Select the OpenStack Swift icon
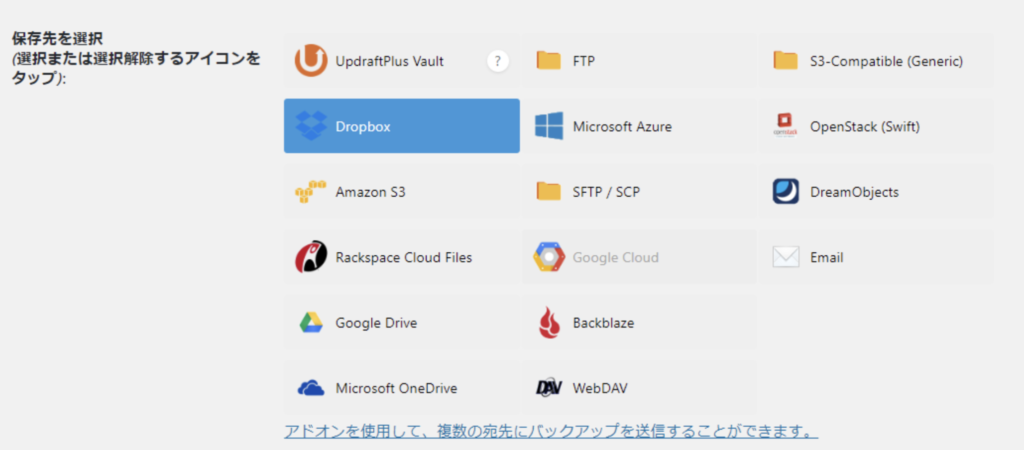1024x450 pixels. tap(786, 126)
